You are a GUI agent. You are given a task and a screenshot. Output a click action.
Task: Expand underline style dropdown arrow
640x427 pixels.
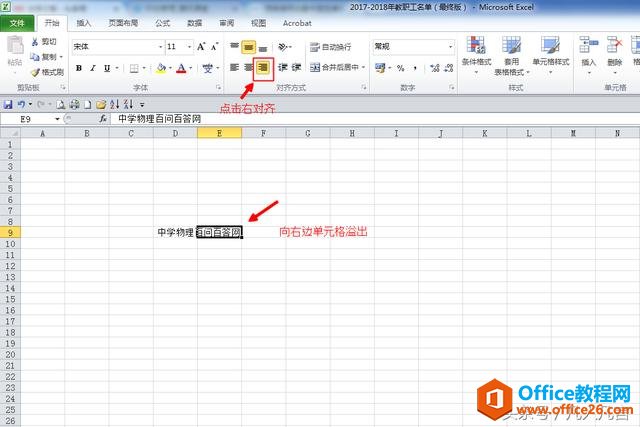(117, 68)
